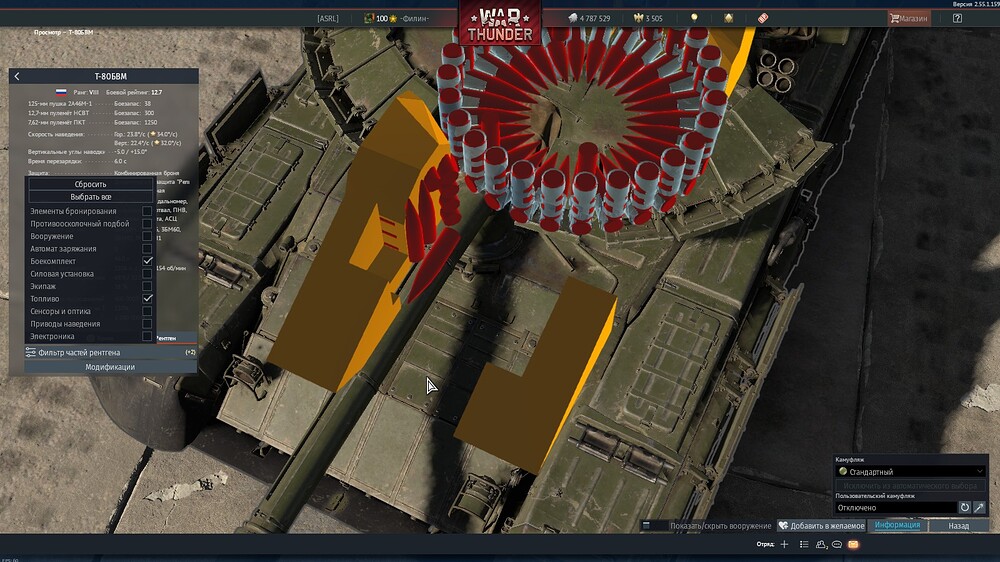
Task: Open Модификации button
Action: [x=110, y=367]
